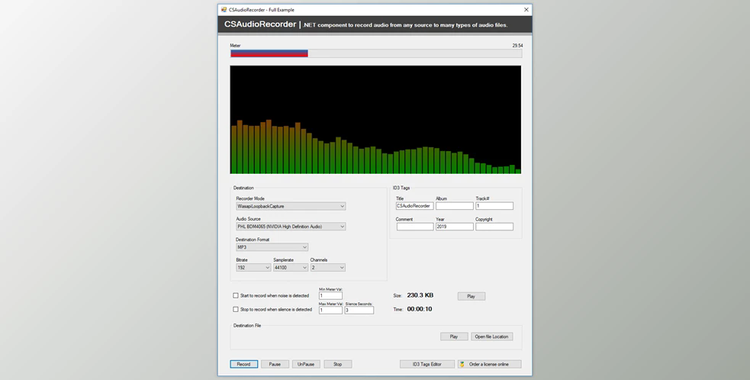Open the Bitrate dropdown showing 192

254,268
